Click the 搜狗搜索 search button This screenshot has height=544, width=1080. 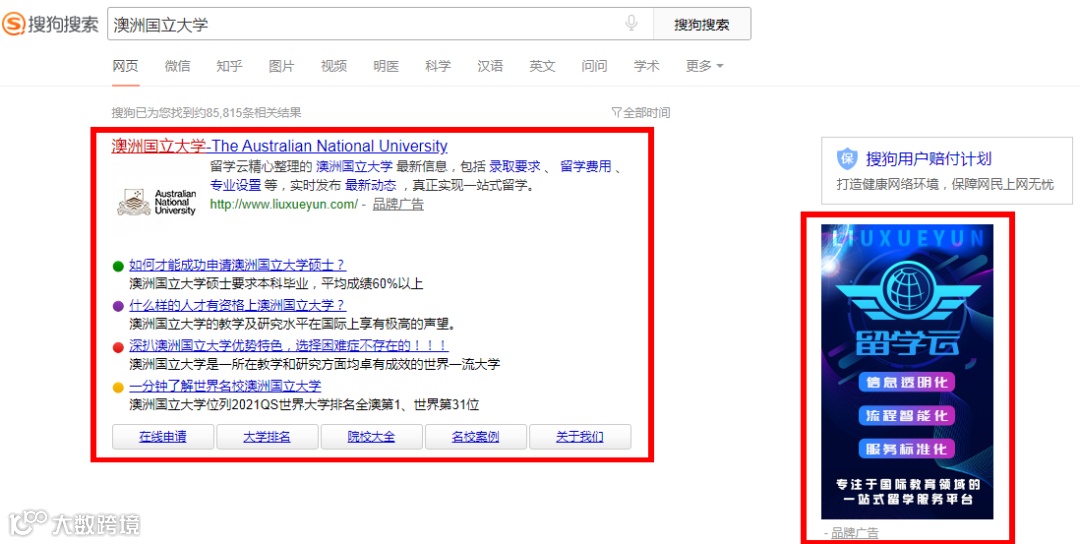point(701,25)
